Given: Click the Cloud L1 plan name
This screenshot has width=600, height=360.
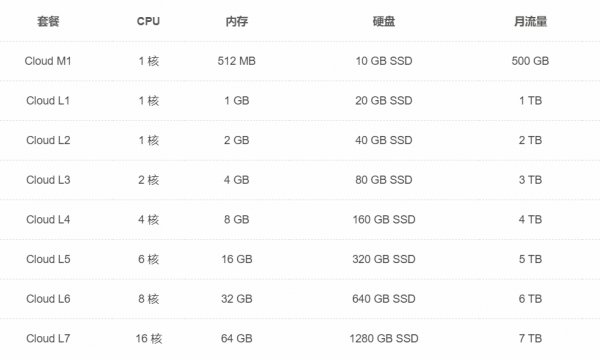Looking at the screenshot, I should pos(48,101).
